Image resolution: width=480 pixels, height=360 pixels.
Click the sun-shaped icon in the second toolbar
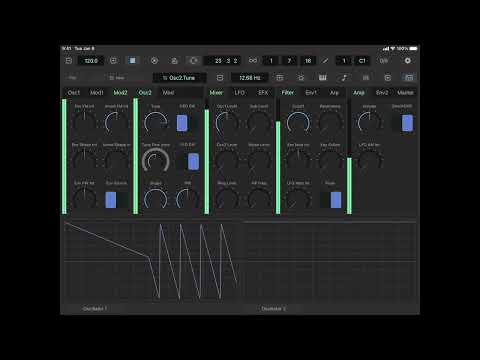[301, 78]
